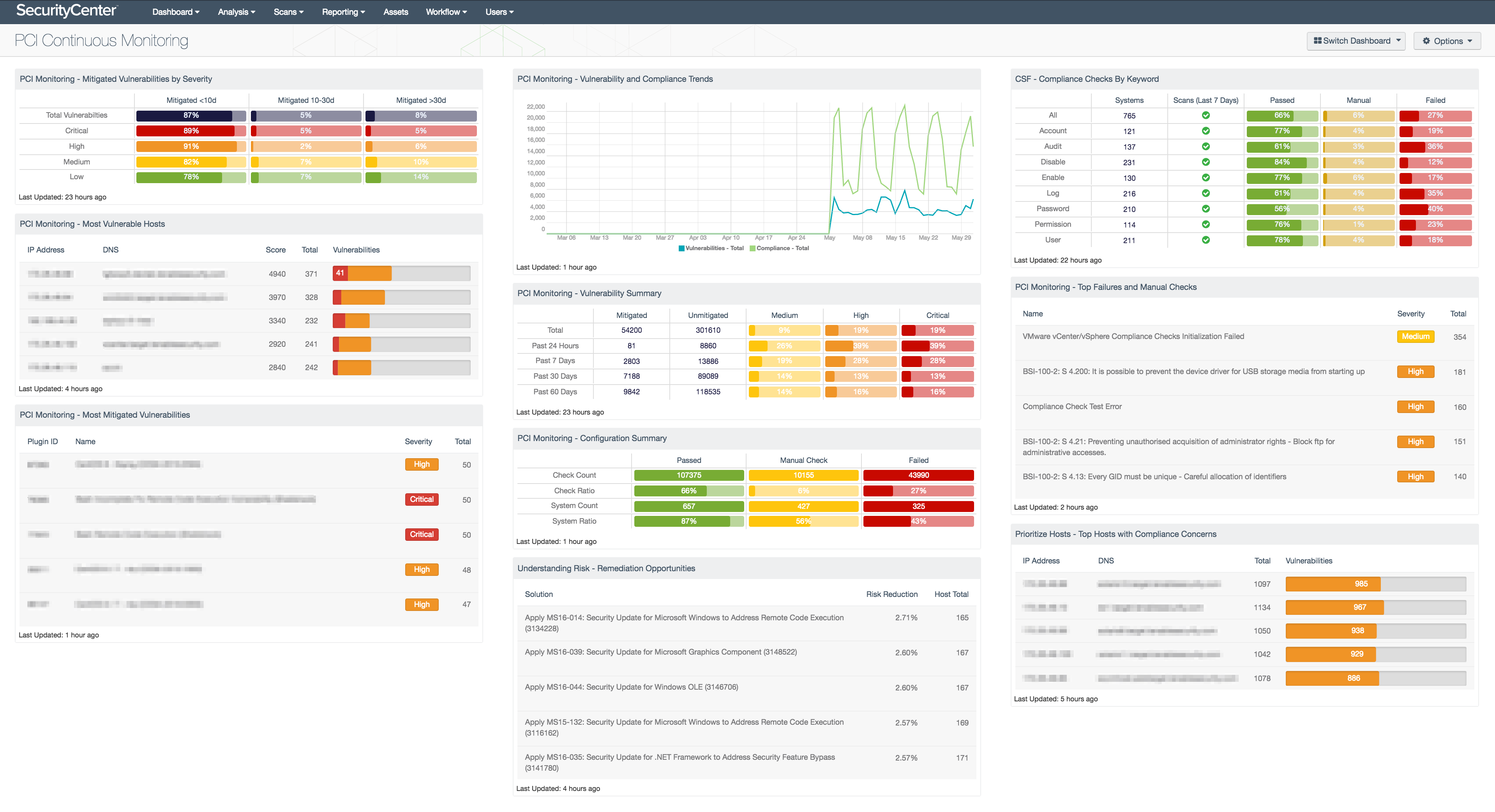1495x812 pixels.
Task: Click the Critical 89% mitigated <10d bar
Action: pos(191,131)
